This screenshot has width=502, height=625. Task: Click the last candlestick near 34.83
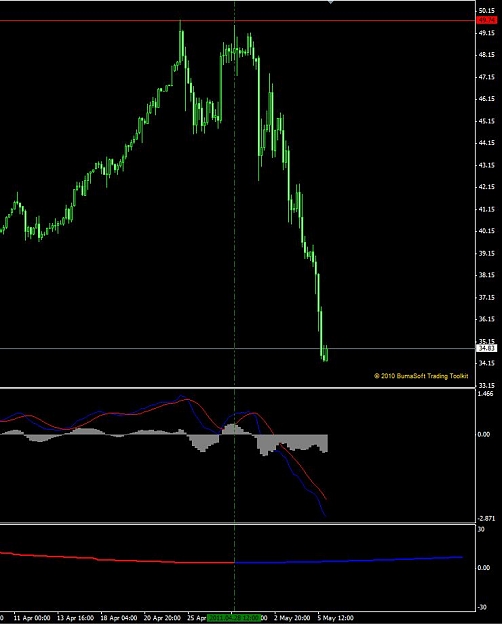[327, 354]
